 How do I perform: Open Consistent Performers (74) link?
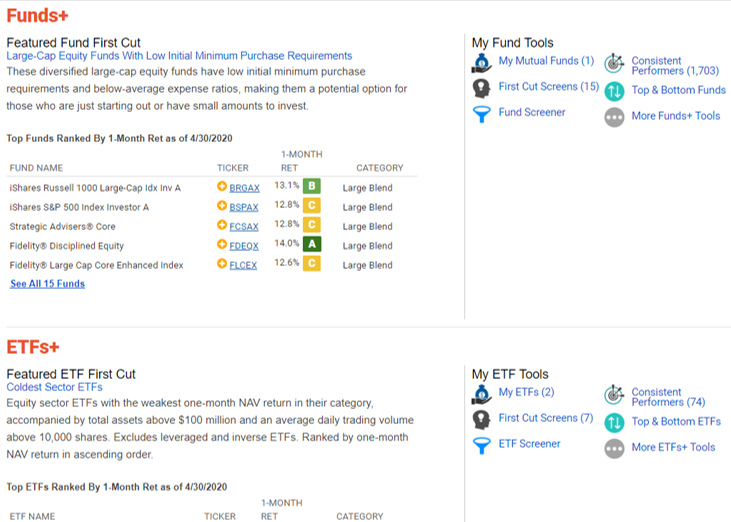click(x=669, y=397)
